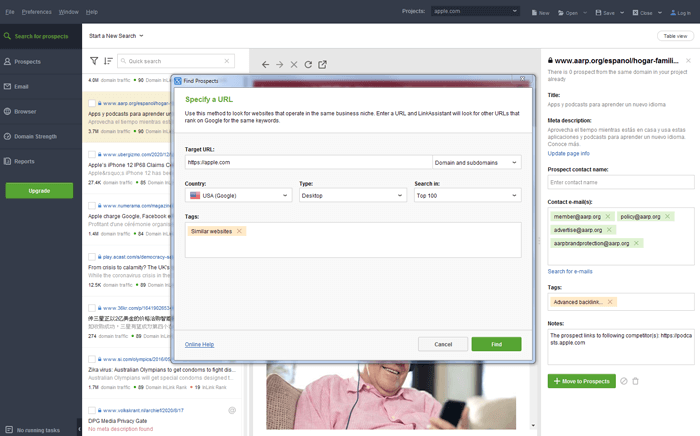Click the Notes text area
The height and width of the screenshot is (436, 700).
(x=621, y=347)
